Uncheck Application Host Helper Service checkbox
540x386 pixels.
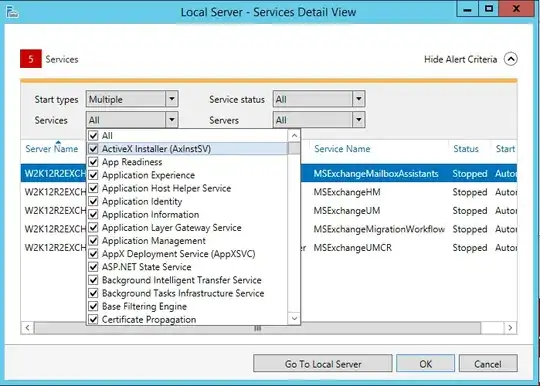pos(93,188)
